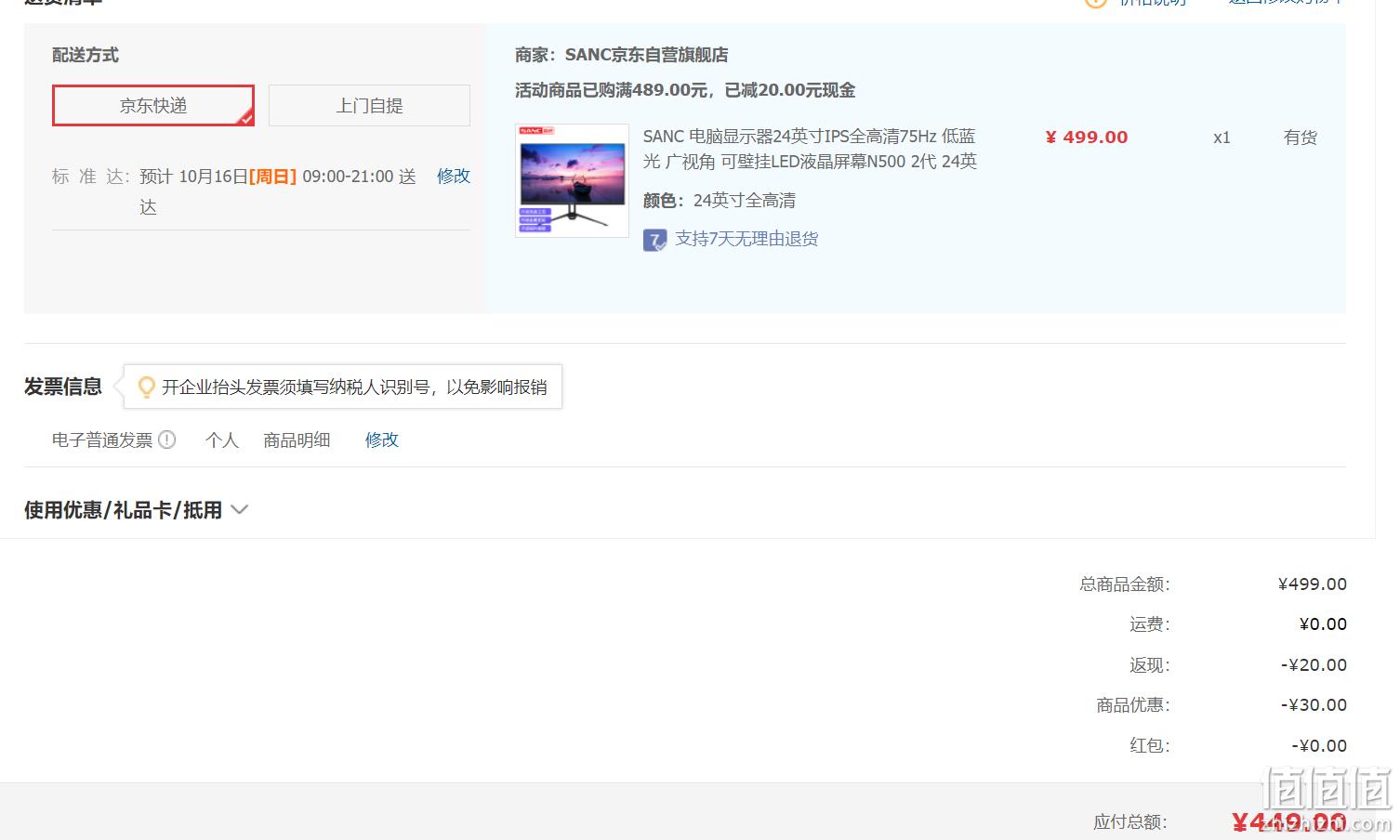Viewport: 1400px width, 840px height.
Task: Select the ¥ 499.00 item price
Action: 1087,138
